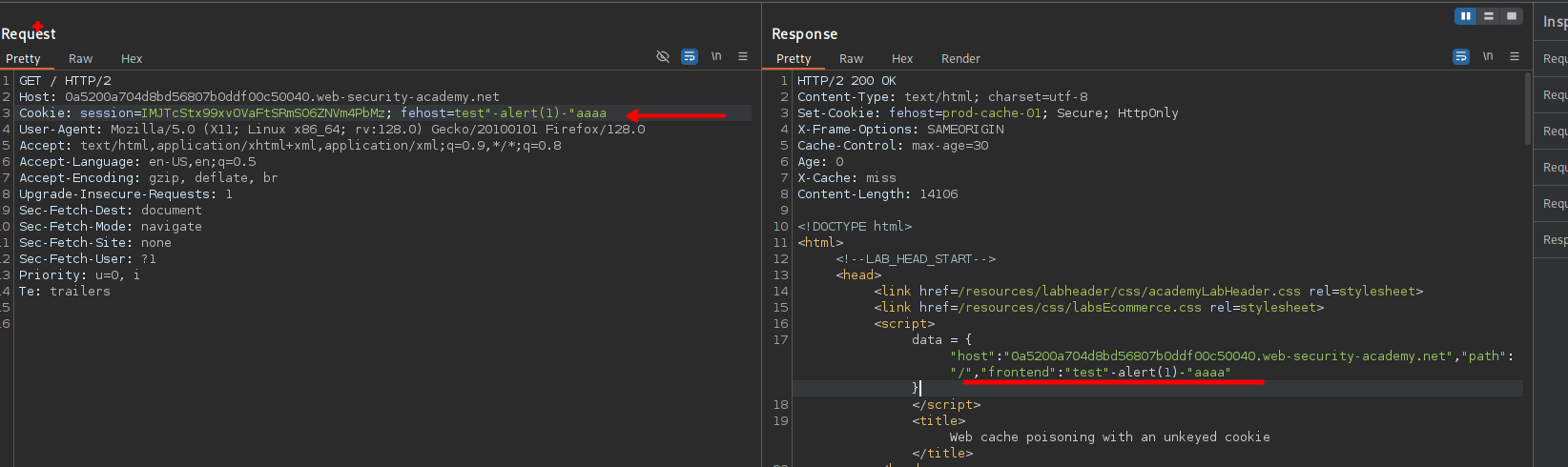Image resolution: width=1568 pixels, height=467 pixels.
Task: Click the Host header line in request
Action: pyautogui.click(x=259, y=97)
